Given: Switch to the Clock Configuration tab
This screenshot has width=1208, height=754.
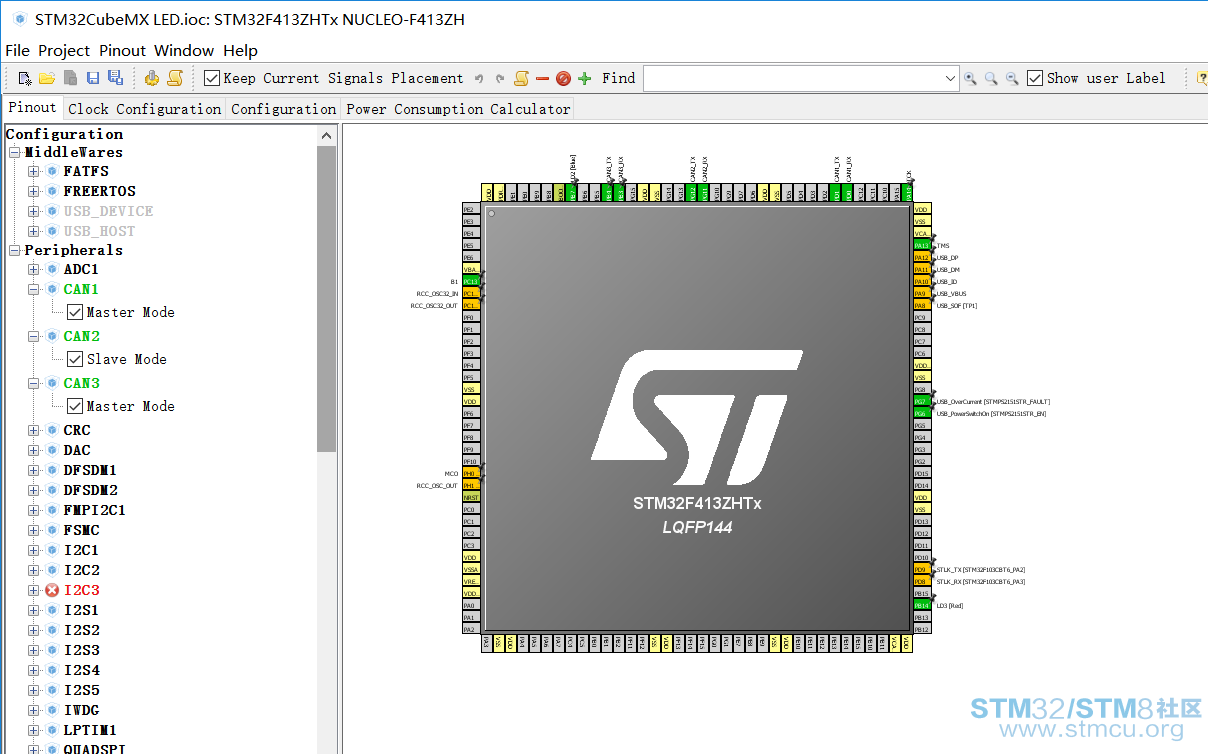Looking at the screenshot, I should 144,109.
